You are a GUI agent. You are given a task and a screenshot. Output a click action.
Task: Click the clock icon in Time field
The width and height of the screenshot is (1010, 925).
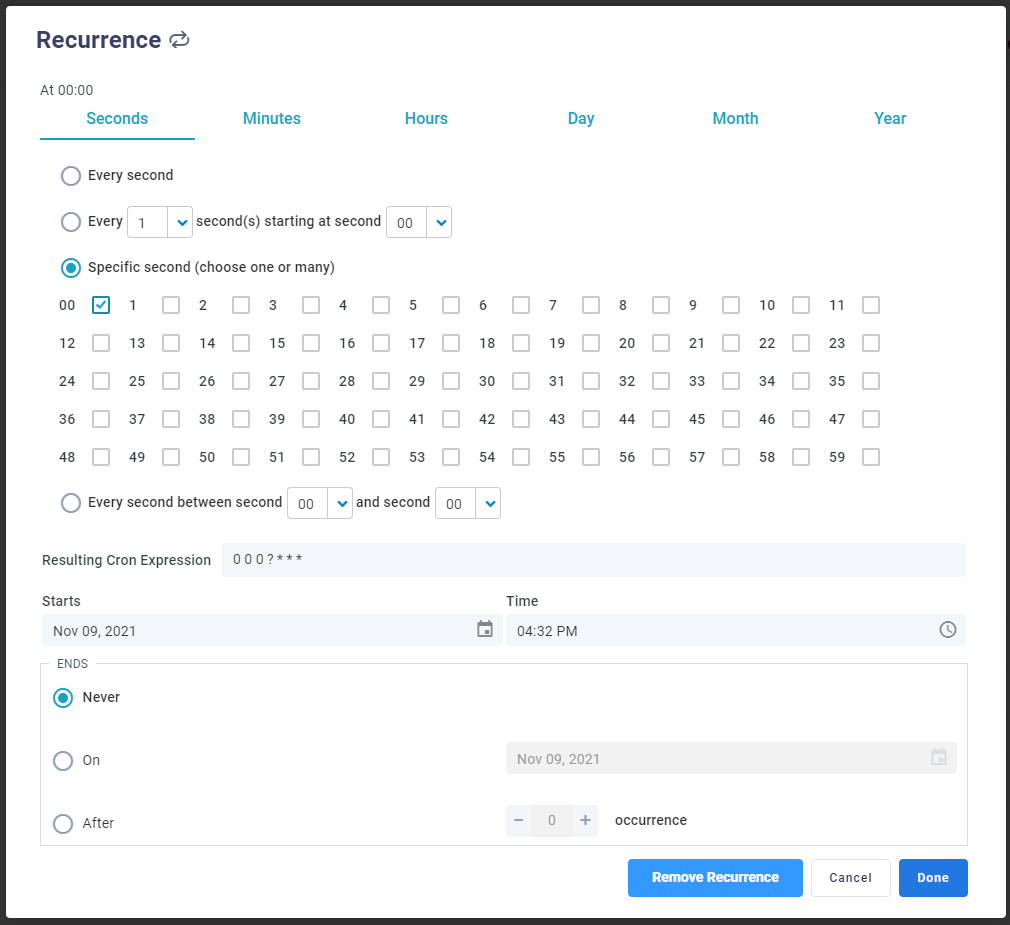coord(947,630)
